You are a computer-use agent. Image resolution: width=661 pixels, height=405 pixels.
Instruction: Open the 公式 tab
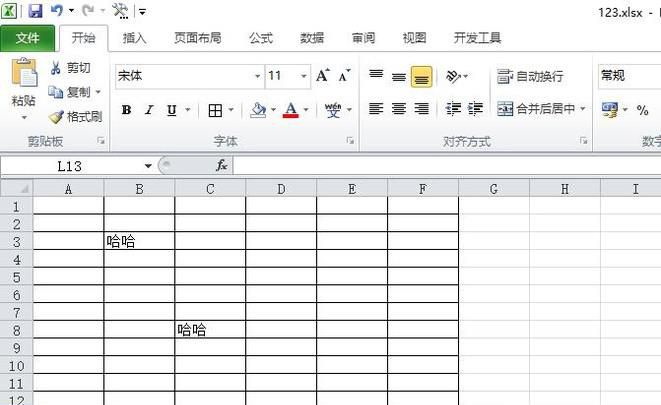[x=261, y=38]
